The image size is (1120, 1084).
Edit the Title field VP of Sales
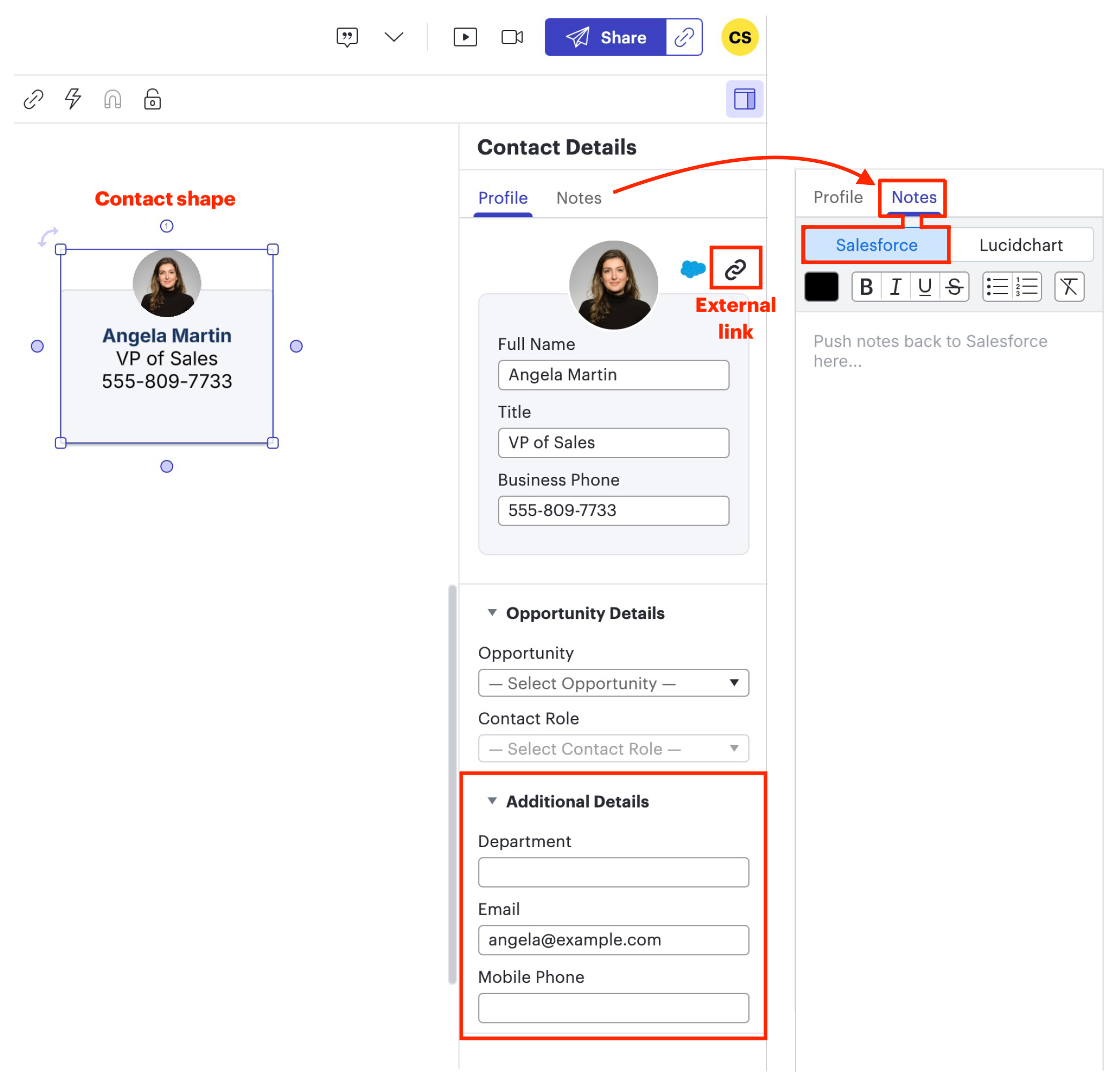coord(614,443)
